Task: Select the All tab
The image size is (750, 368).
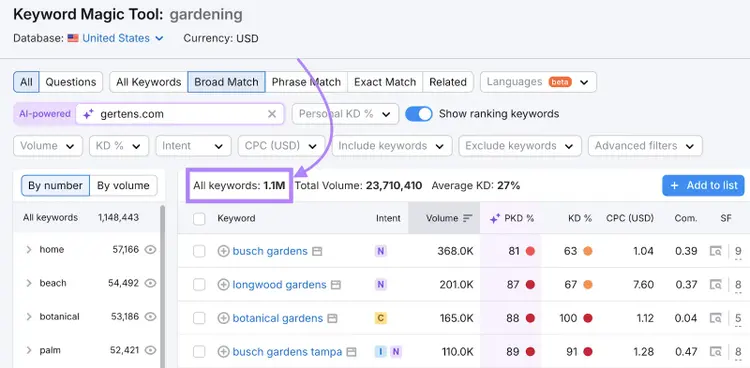Action: 26,82
